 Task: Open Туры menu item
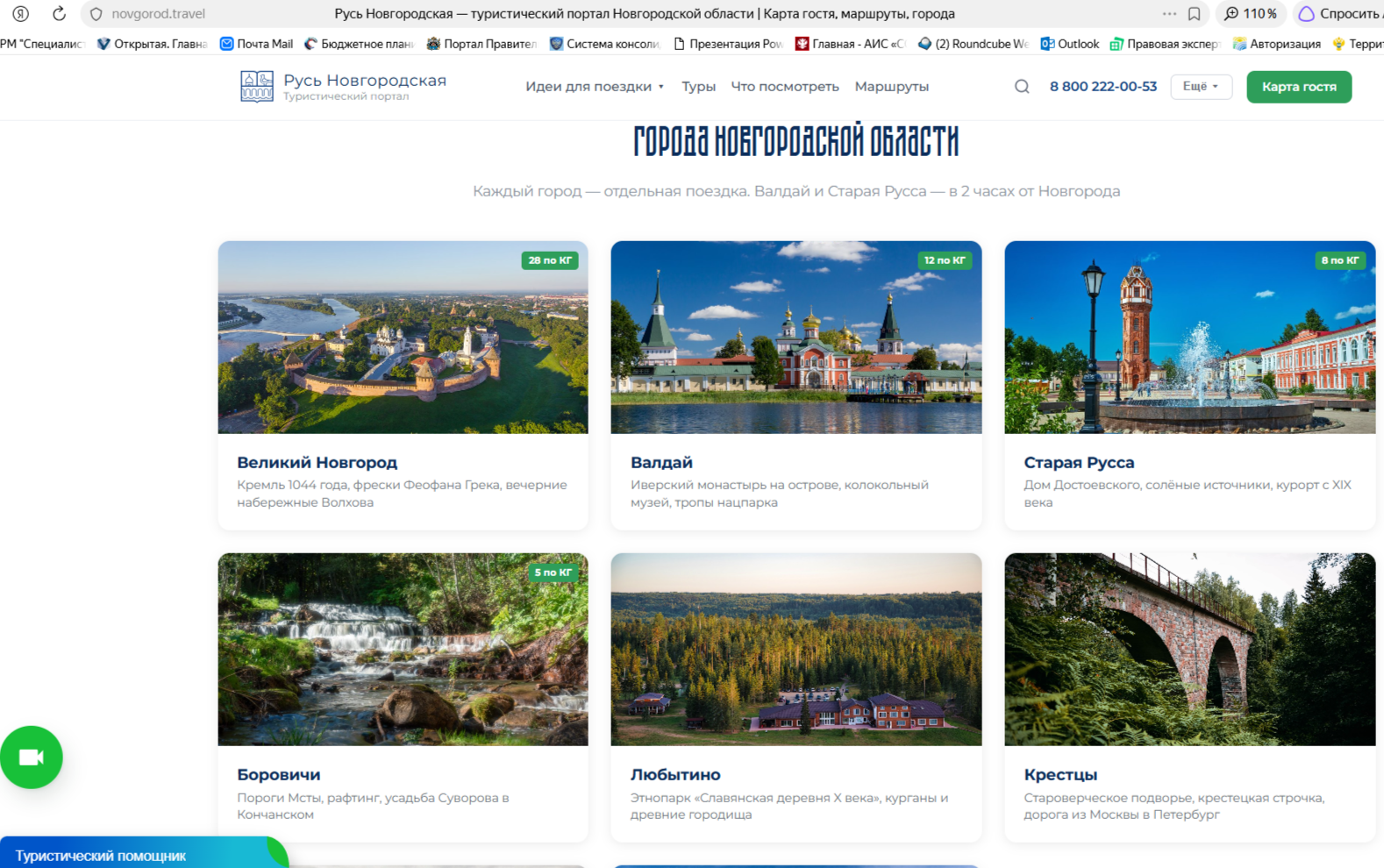[699, 87]
